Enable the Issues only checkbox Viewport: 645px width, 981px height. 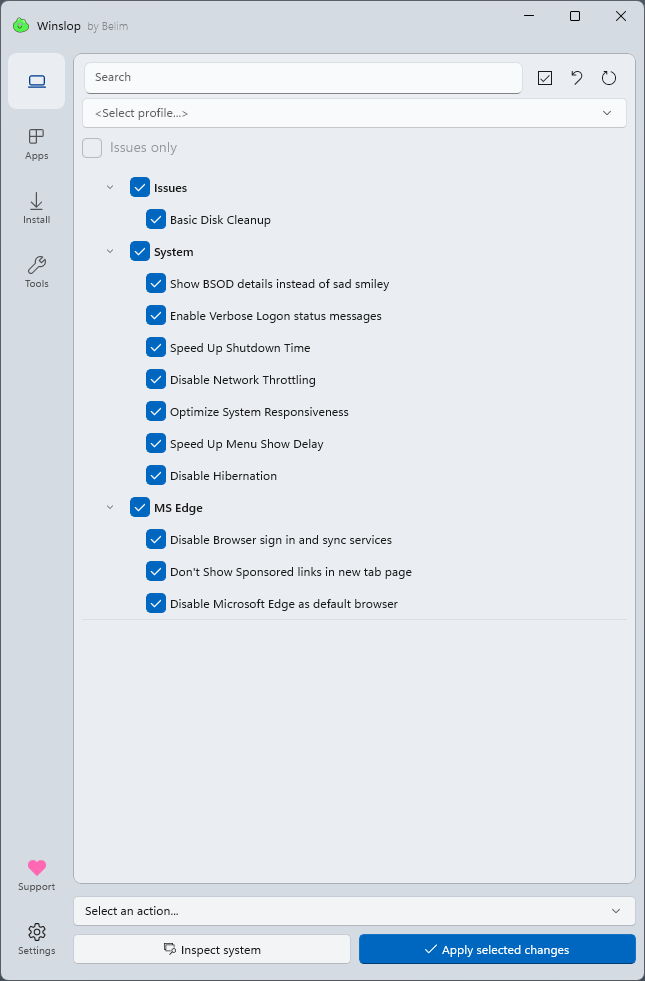pos(92,148)
